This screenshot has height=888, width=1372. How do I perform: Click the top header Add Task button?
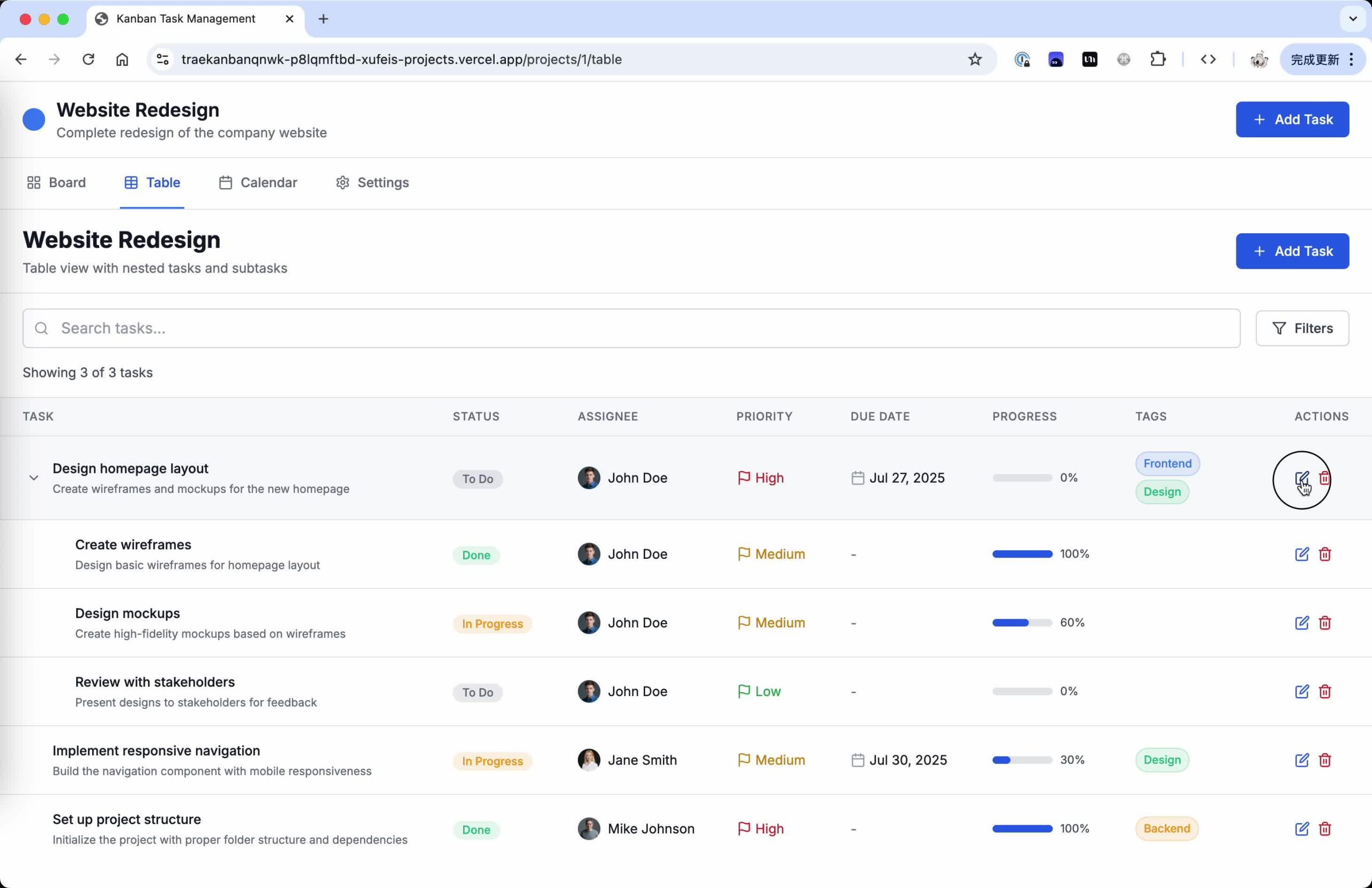(1291, 120)
